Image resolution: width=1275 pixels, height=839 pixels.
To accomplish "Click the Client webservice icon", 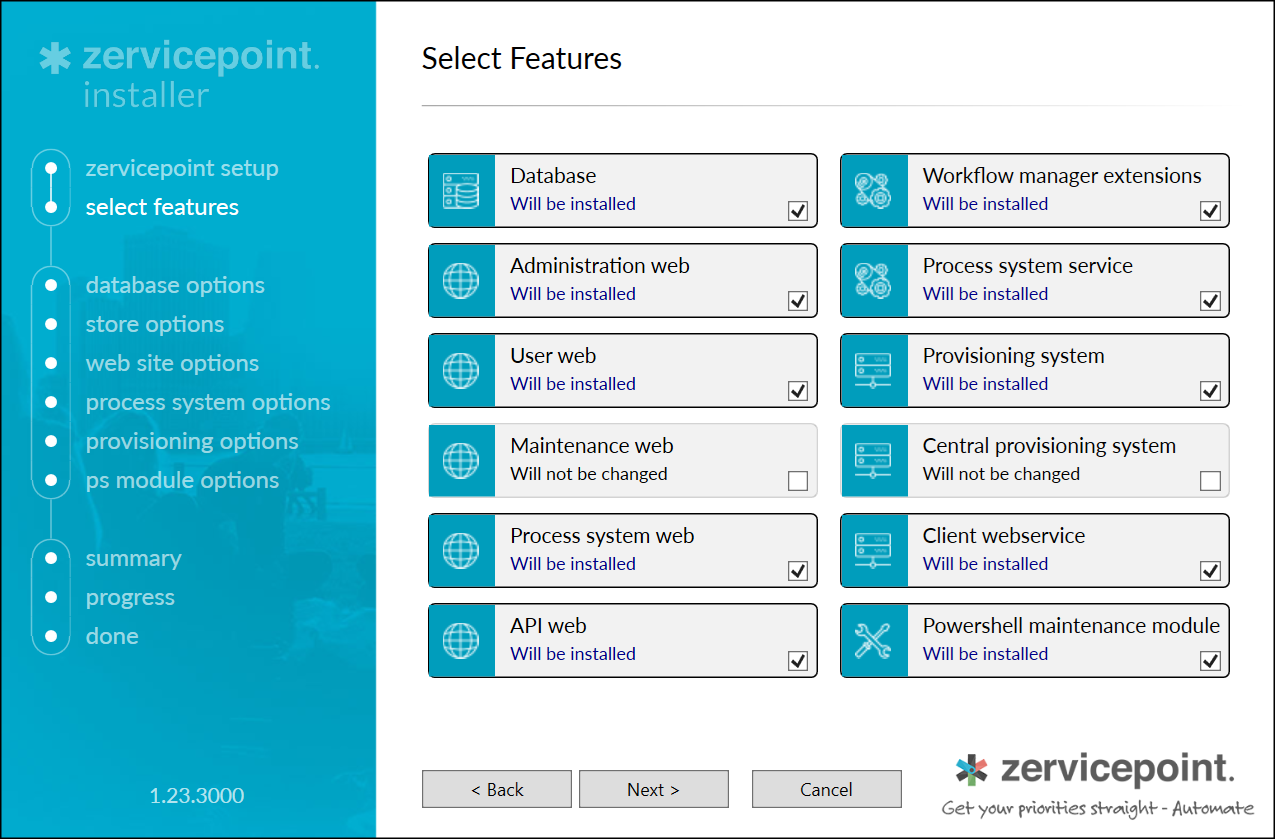I will (874, 550).
